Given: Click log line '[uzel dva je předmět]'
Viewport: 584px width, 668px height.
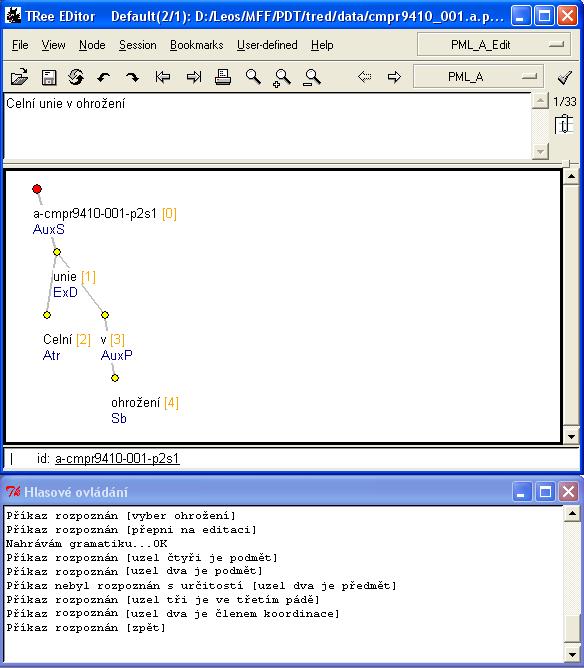Looking at the screenshot, I should pos(324,586).
